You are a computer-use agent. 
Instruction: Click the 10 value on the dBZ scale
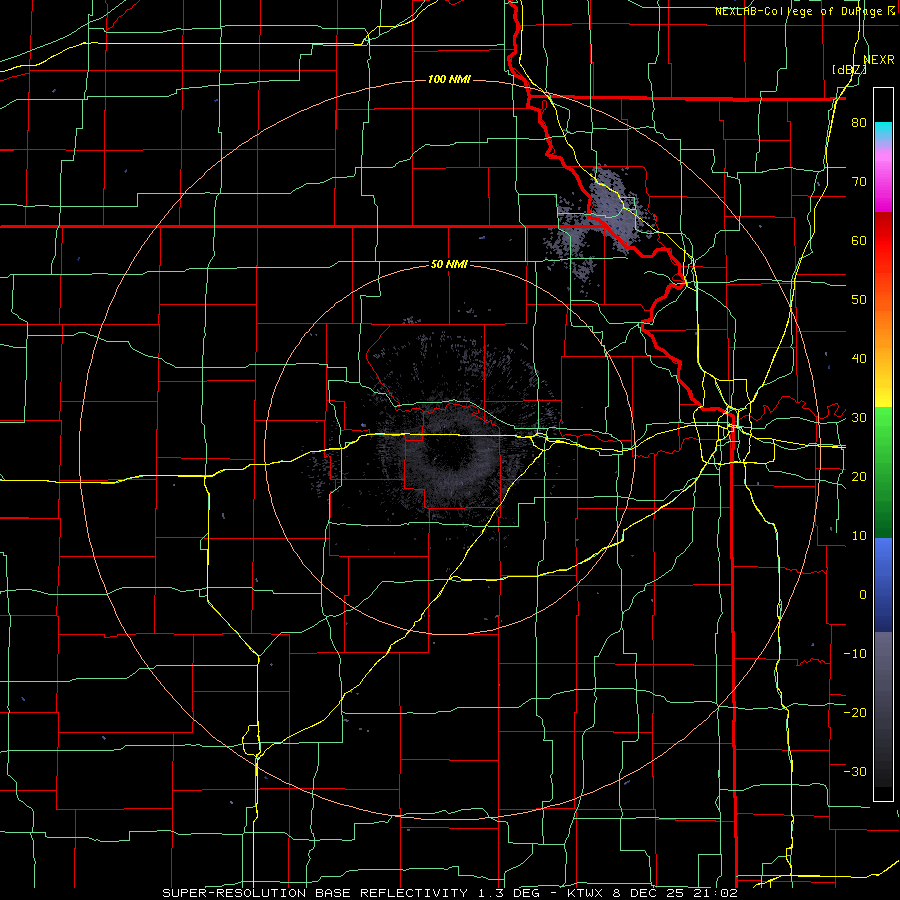859,536
